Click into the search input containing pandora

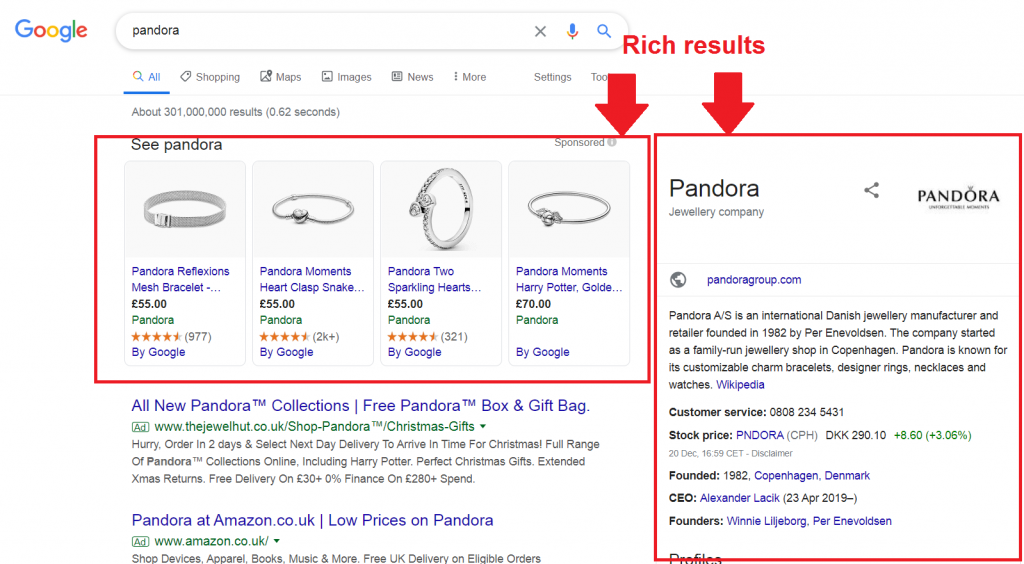[x=320, y=31]
